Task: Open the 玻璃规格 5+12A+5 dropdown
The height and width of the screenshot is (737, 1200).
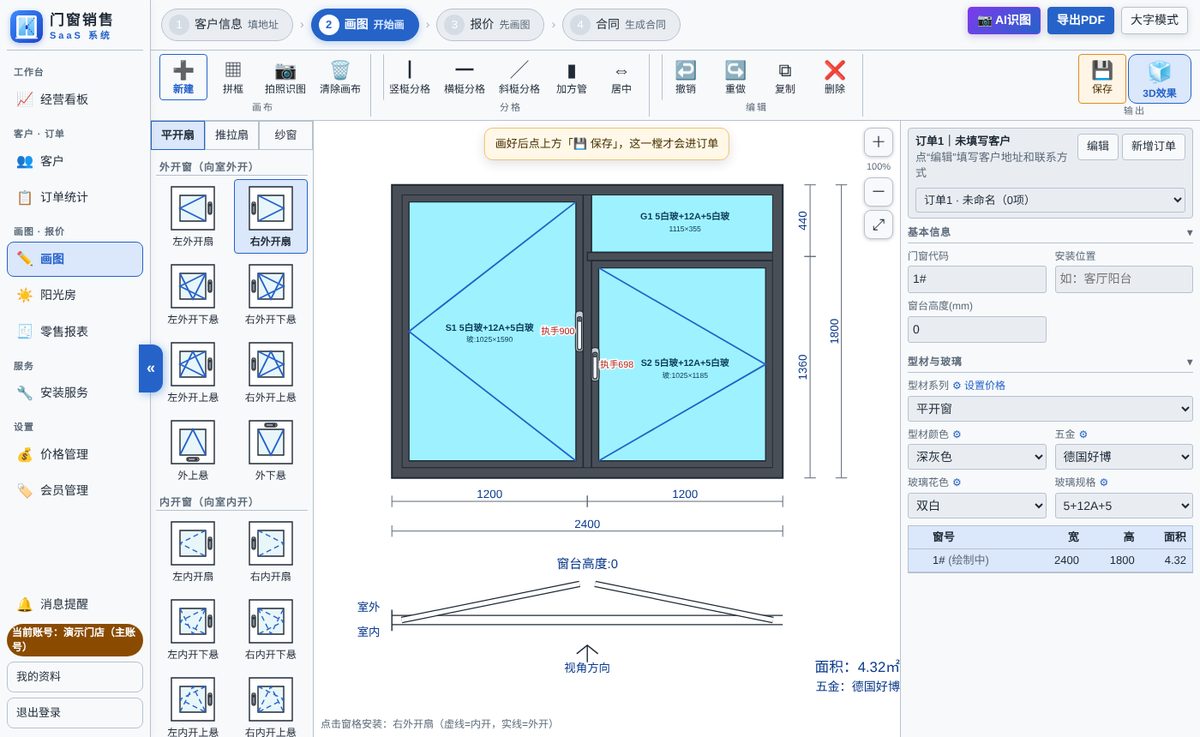Action: (1124, 505)
